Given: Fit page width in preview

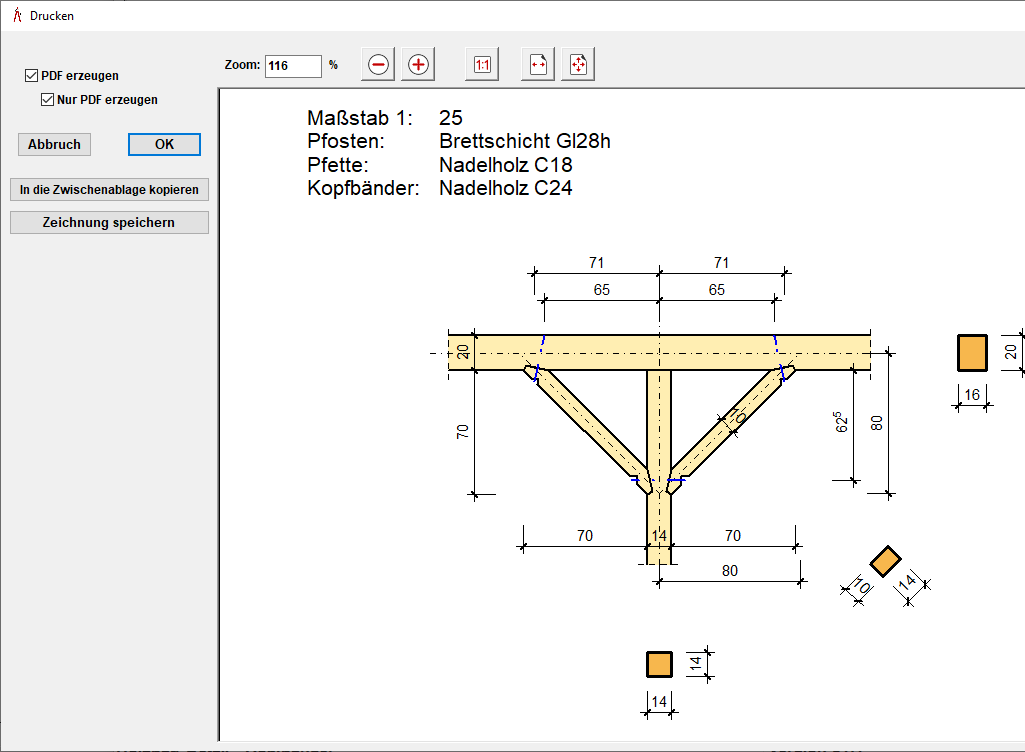Looking at the screenshot, I should point(538,65).
